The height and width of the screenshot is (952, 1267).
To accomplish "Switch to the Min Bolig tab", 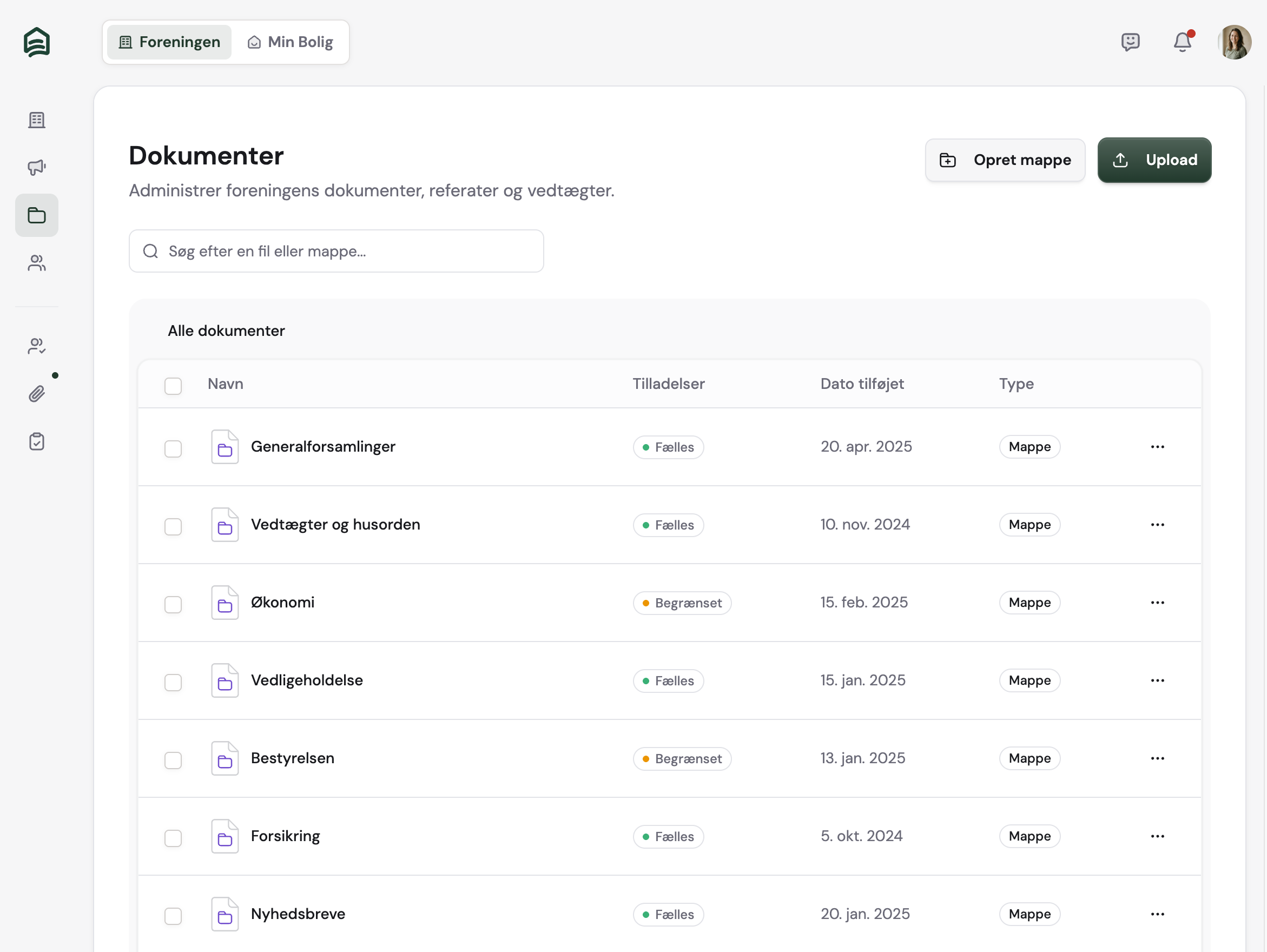I will (291, 42).
